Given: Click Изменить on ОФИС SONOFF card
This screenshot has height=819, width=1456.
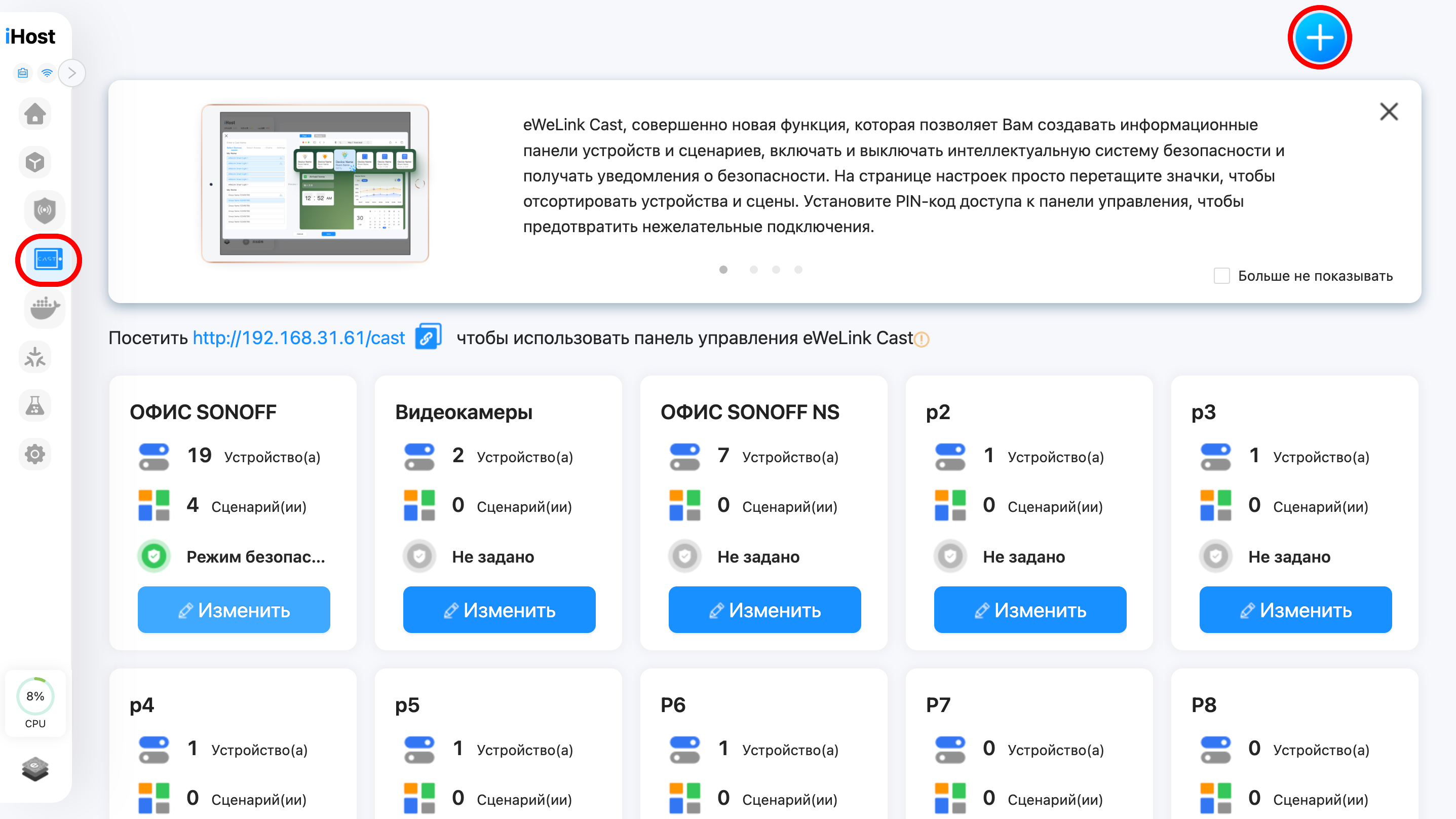Looking at the screenshot, I should pyautogui.click(x=234, y=610).
